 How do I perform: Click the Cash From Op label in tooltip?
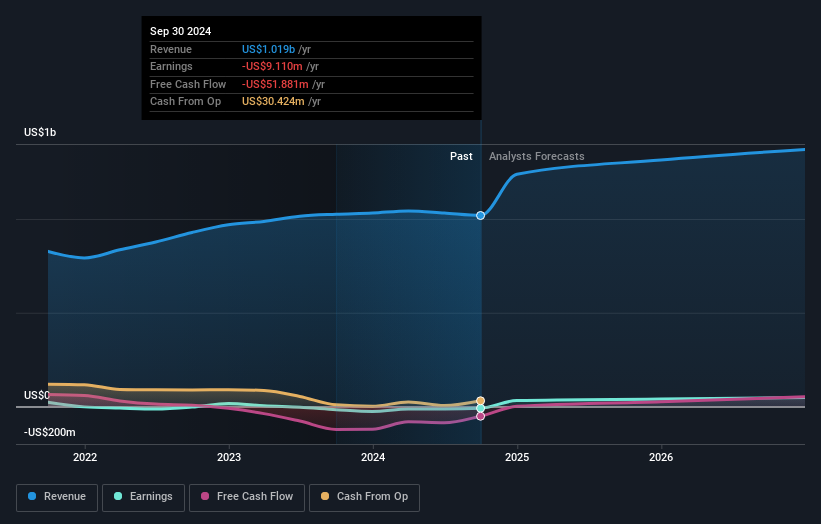(x=185, y=102)
